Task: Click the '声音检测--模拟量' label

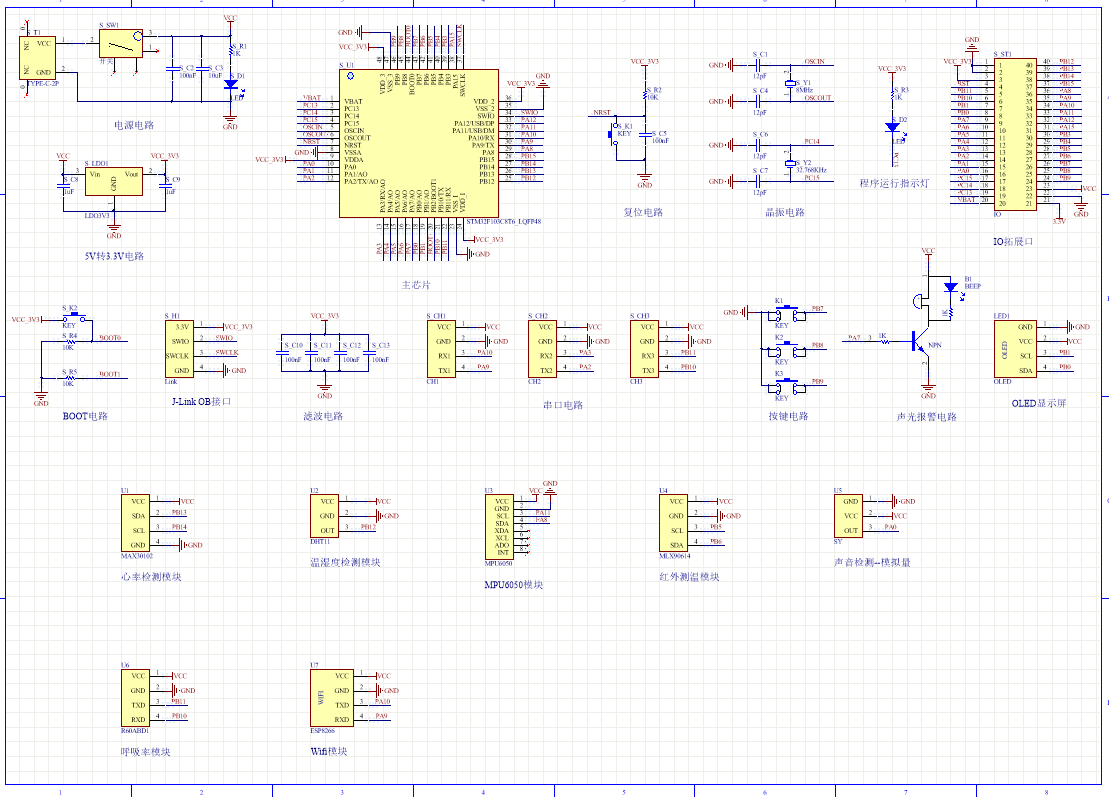Action: point(873,562)
